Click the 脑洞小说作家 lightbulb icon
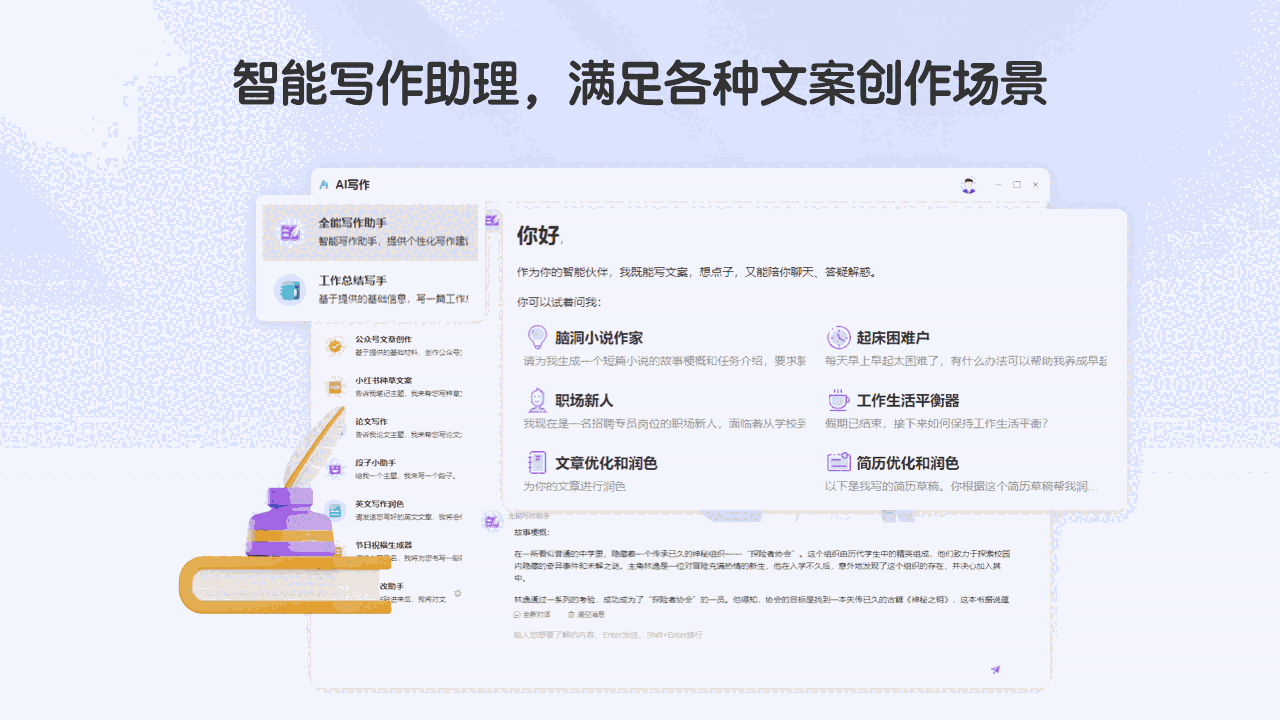1280x720 pixels. click(537, 337)
